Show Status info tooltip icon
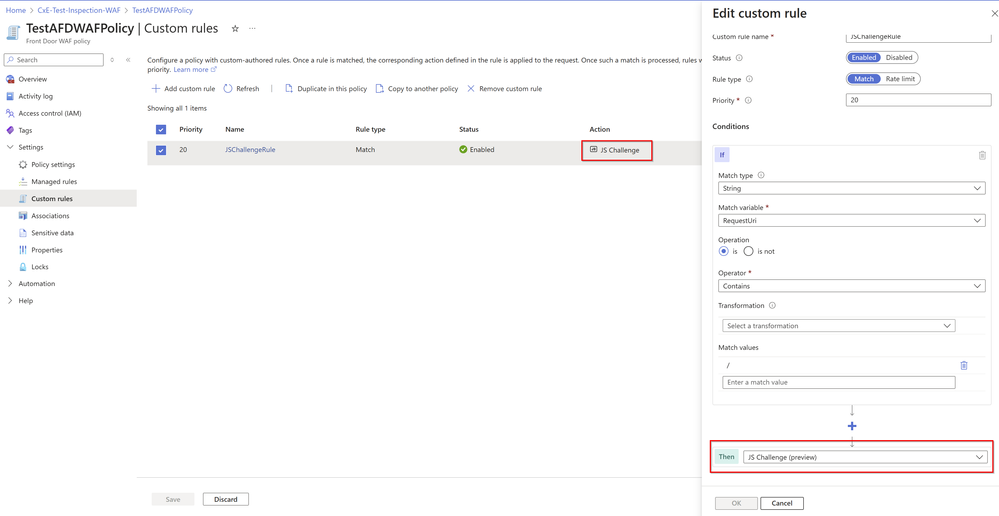 (x=739, y=57)
